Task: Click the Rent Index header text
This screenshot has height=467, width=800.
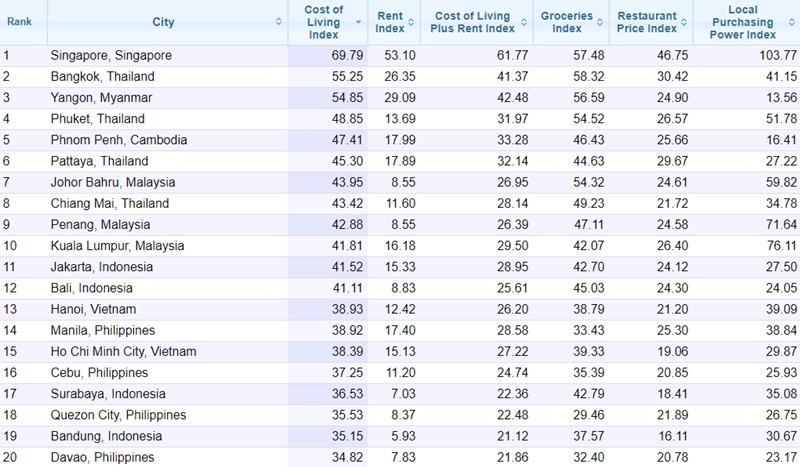Action: [x=389, y=22]
